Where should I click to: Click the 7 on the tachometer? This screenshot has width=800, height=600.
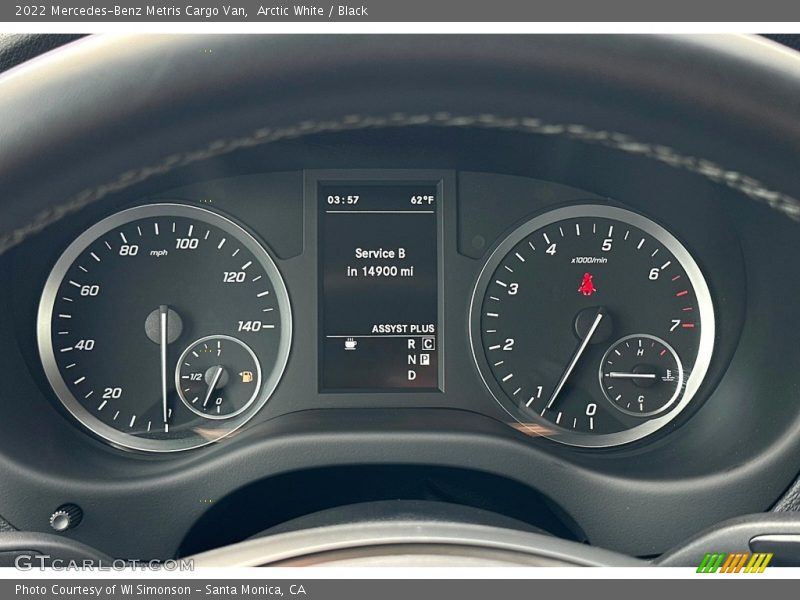coord(674,325)
